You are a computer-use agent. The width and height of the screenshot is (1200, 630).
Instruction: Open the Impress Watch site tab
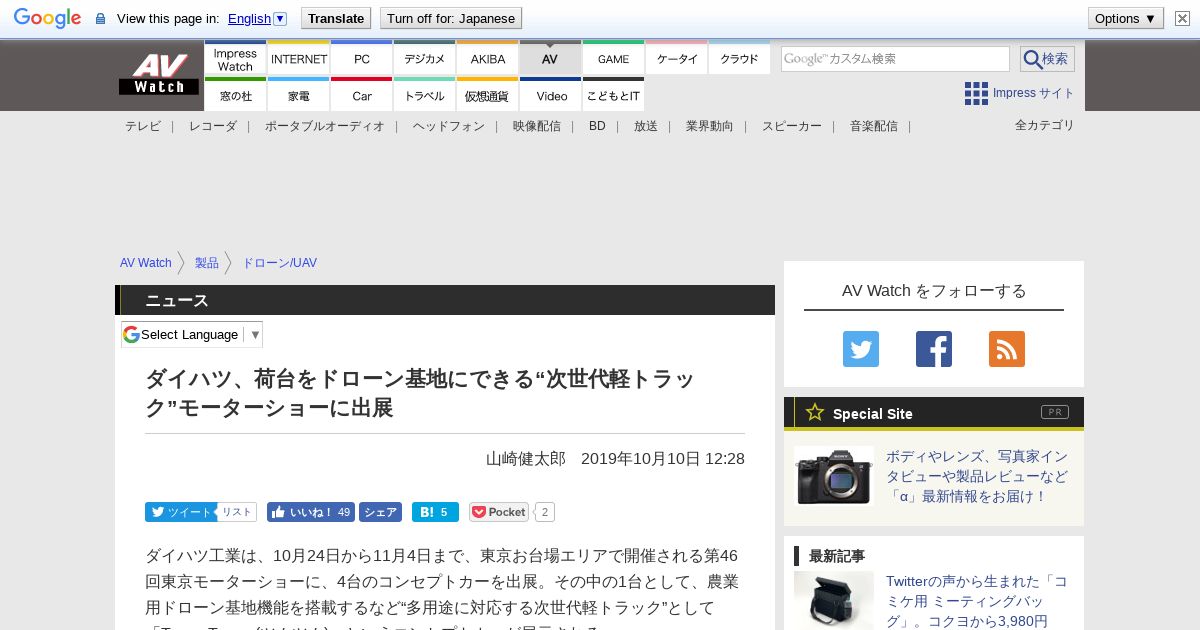coord(235,59)
